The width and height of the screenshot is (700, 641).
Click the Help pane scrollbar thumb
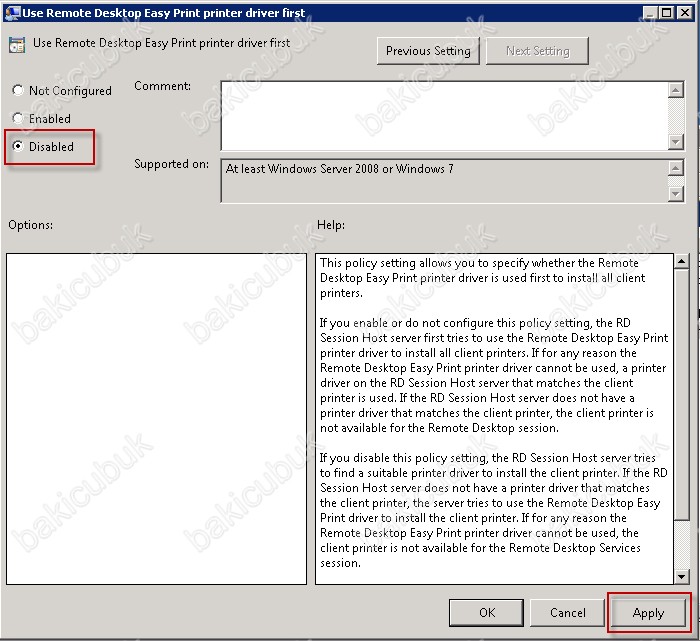pos(681,394)
